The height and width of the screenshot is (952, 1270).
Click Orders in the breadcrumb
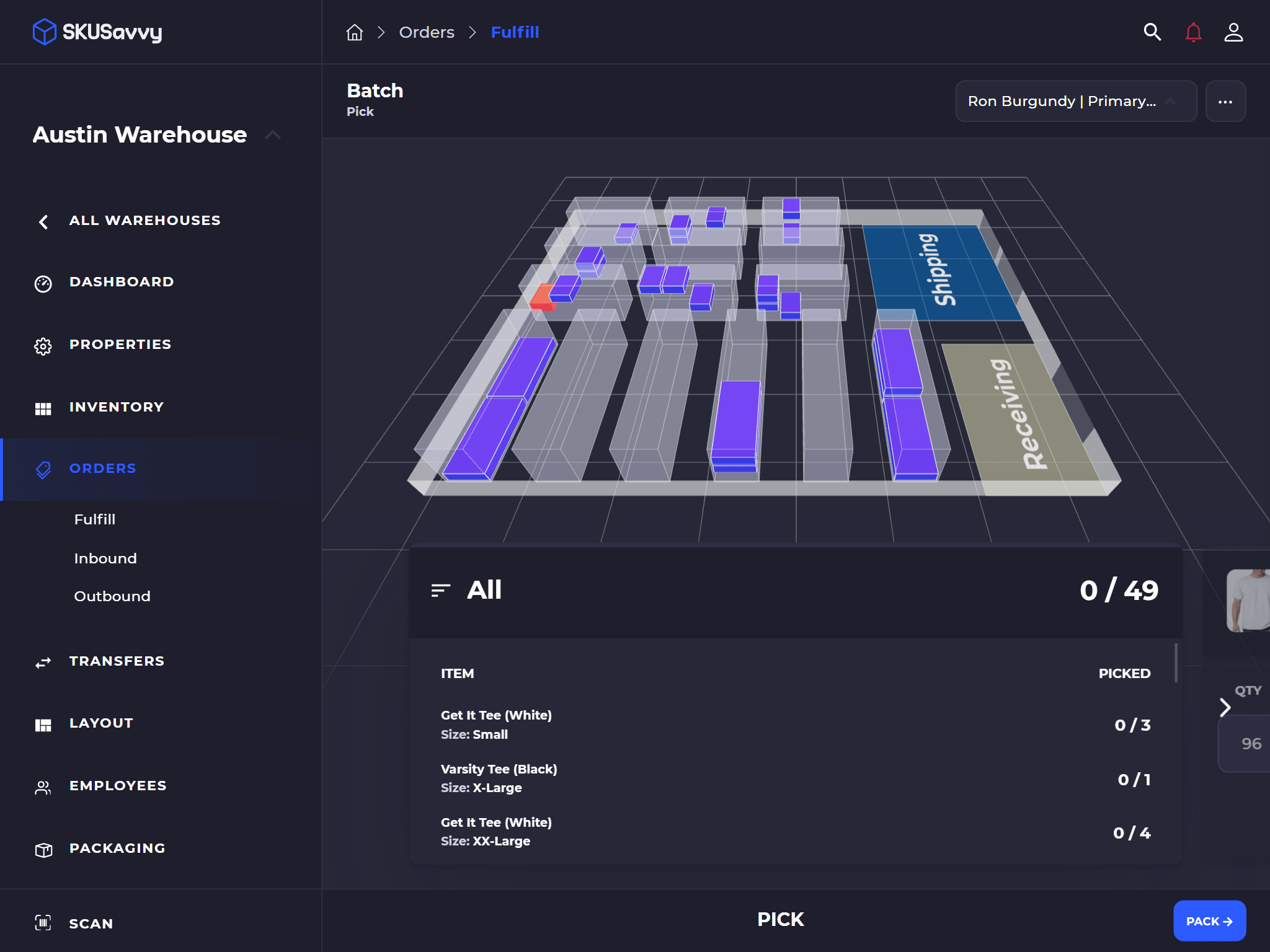427,32
